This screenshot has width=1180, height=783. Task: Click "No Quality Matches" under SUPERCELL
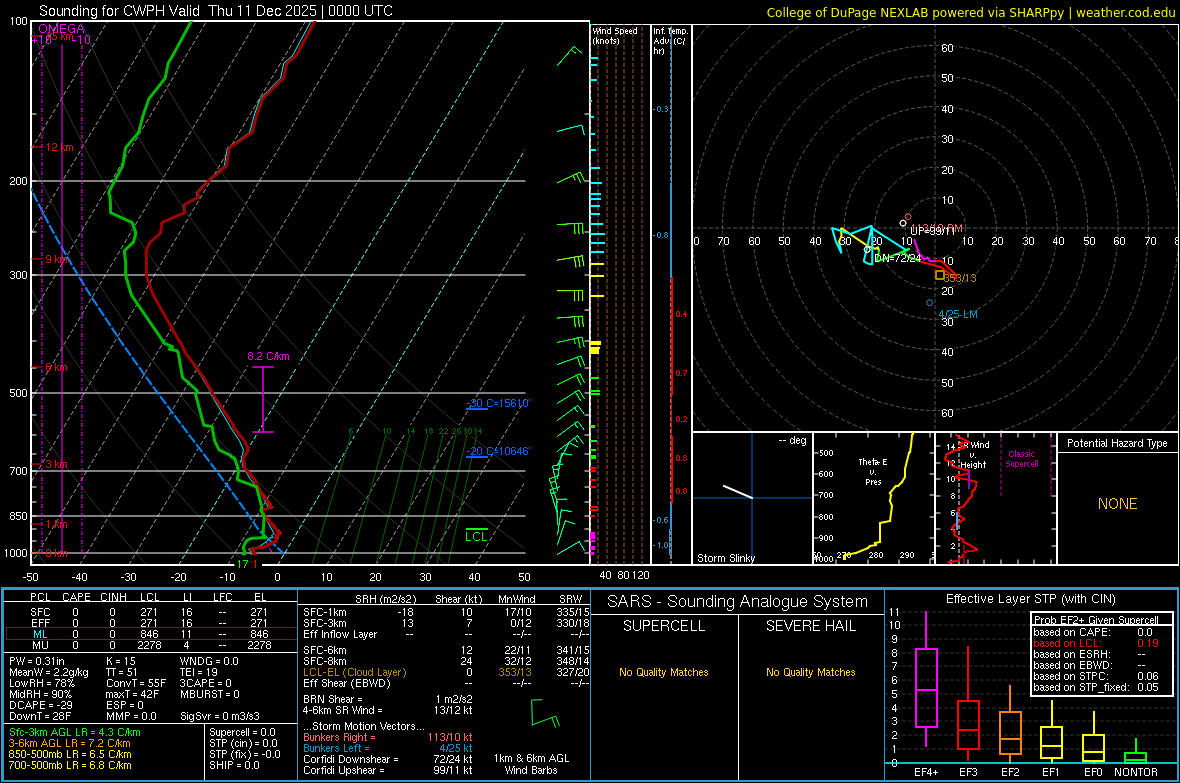[664, 672]
